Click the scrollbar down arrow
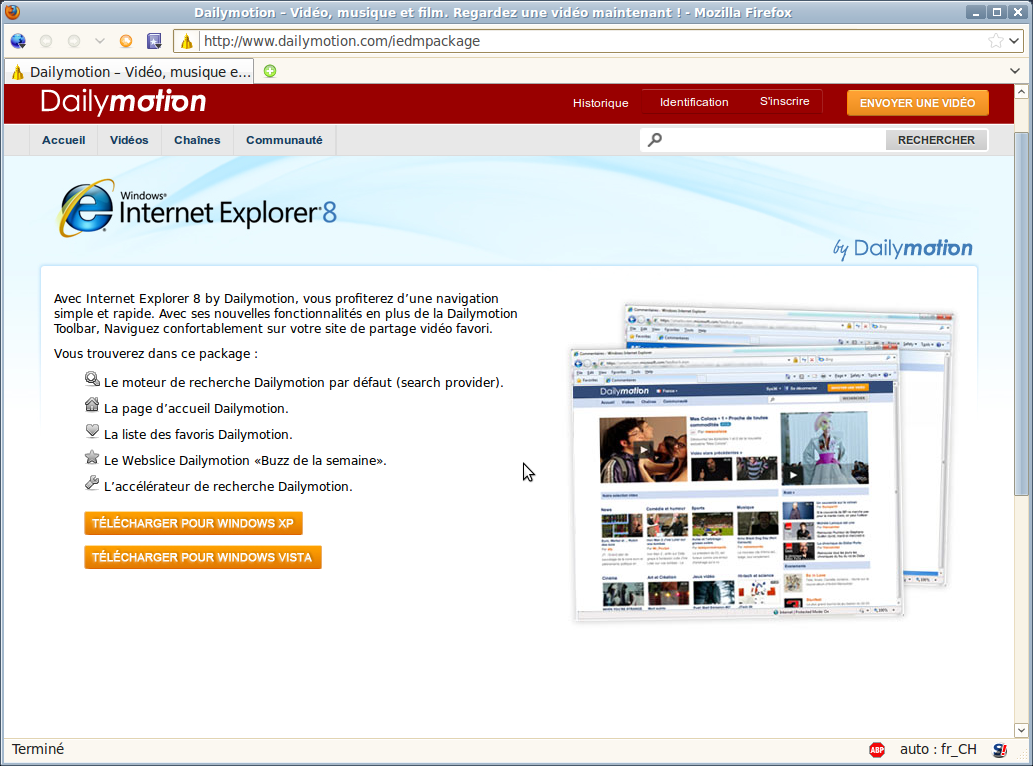Screen dimensions: 1033x766 pos(1021,730)
